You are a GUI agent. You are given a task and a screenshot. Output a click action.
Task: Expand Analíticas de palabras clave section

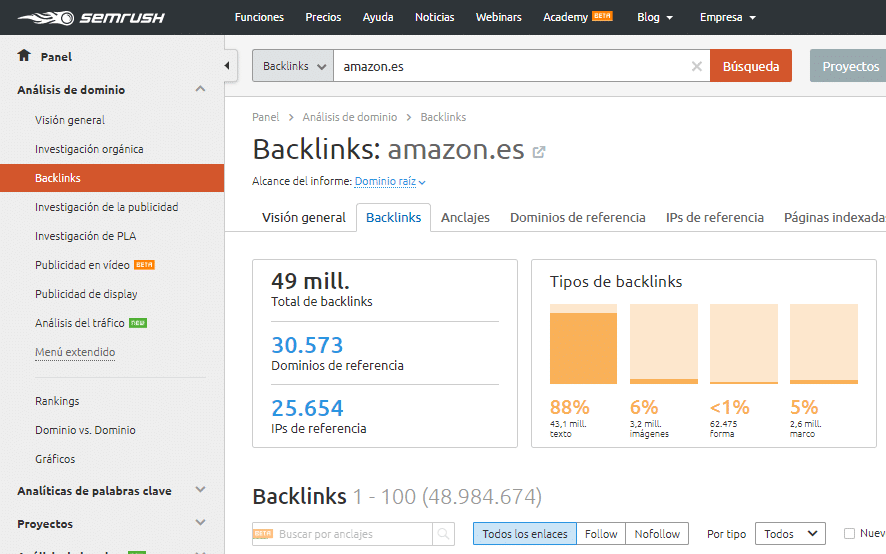point(200,490)
